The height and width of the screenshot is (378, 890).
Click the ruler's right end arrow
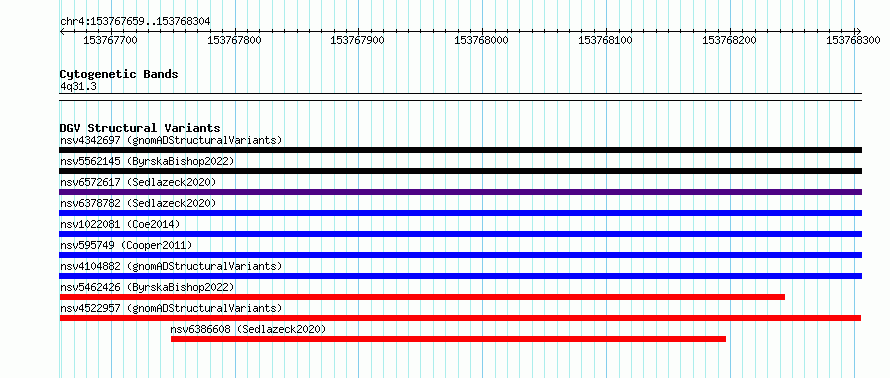pos(859,31)
